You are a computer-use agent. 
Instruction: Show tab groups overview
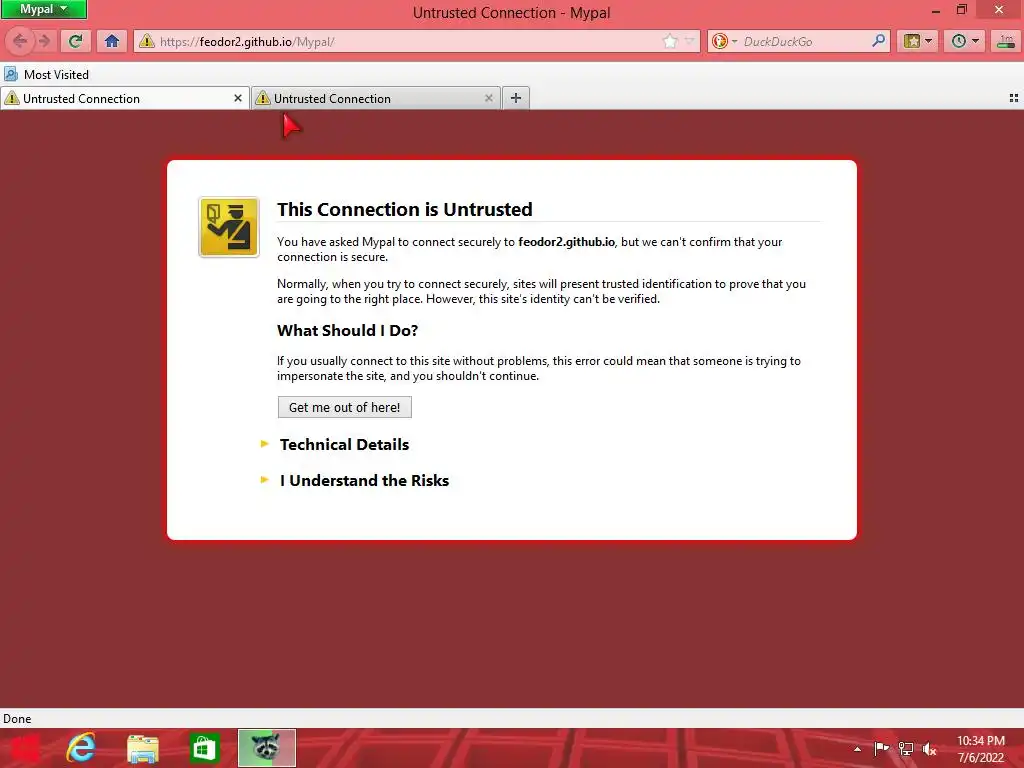pyautogui.click(x=1014, y=98)
